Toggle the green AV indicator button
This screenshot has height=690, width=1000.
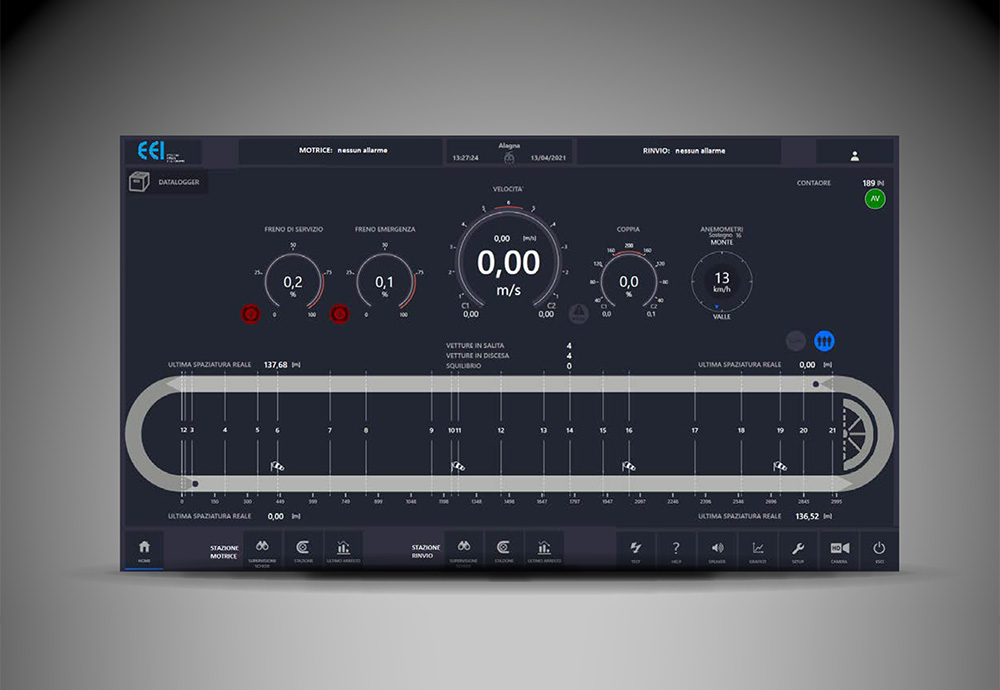[875, 199]
